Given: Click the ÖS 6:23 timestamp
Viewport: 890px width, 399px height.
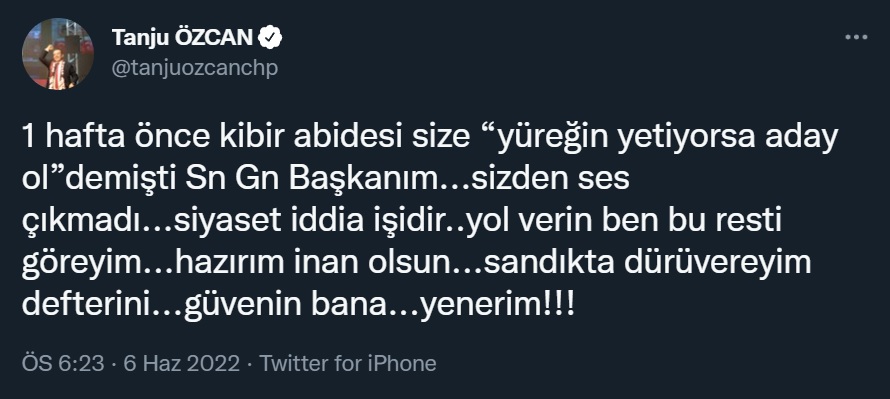Looking at the screenshot, I should click(63, 363).
